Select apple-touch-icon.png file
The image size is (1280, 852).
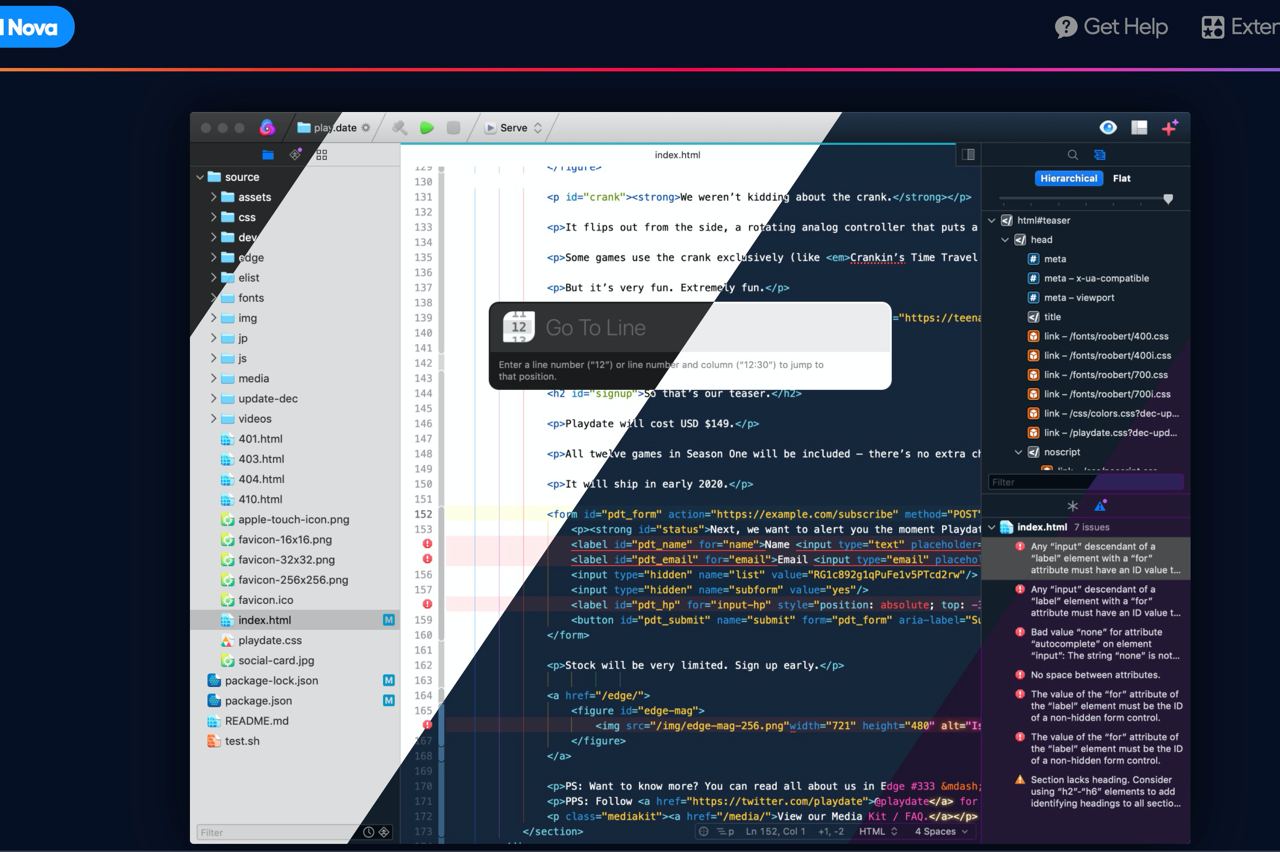point(296,519)
